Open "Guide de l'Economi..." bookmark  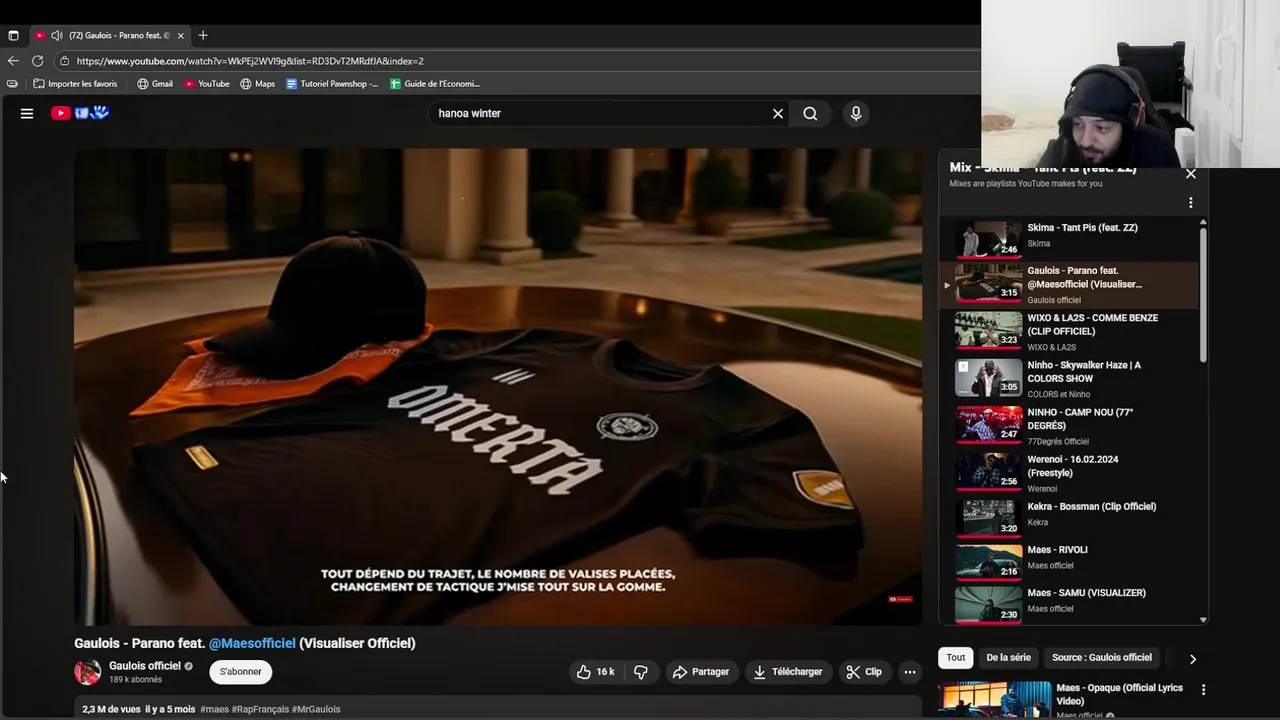(x=435, y=84)
